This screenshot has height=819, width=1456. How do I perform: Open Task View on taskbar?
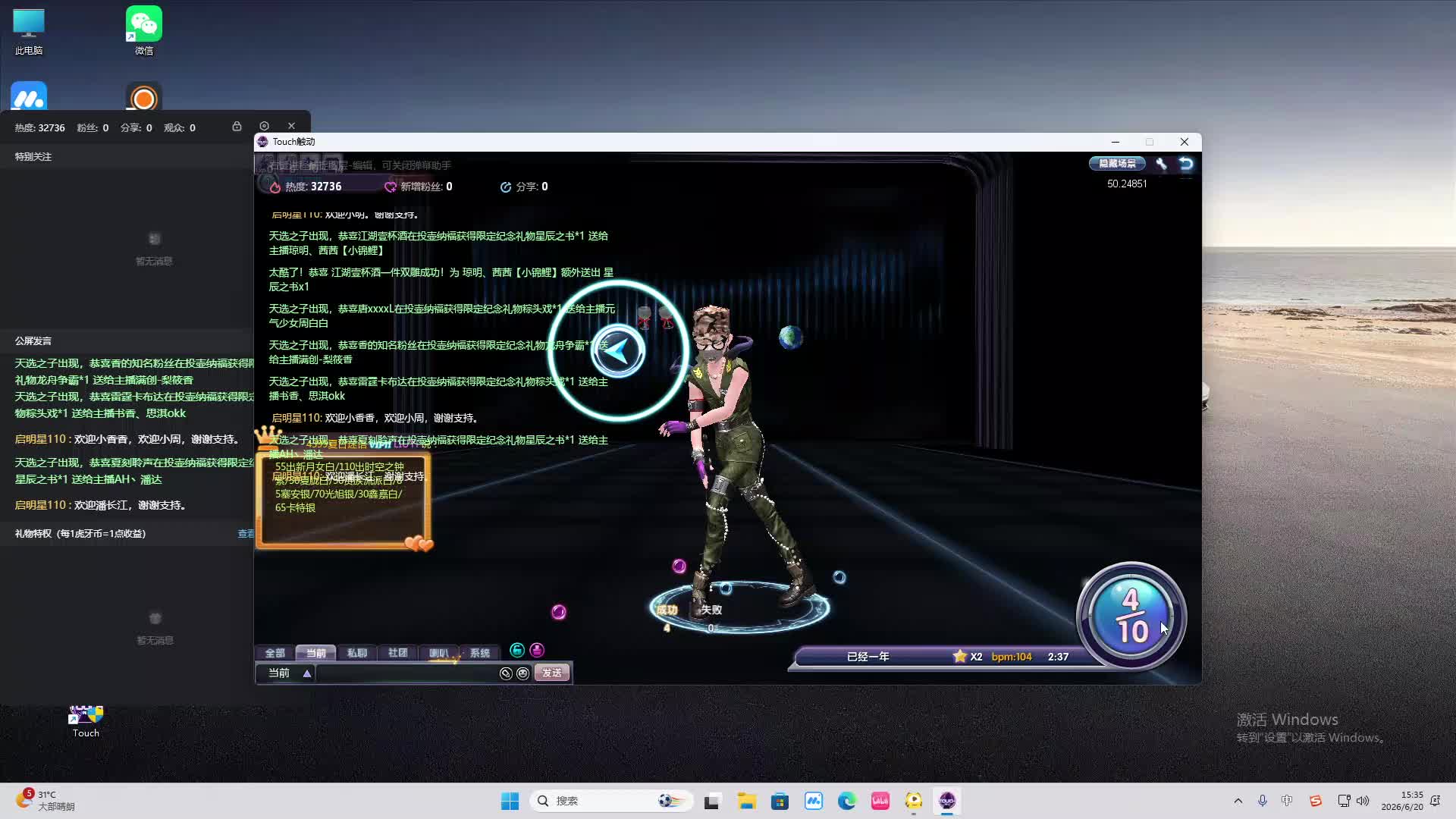click(711, 801)
